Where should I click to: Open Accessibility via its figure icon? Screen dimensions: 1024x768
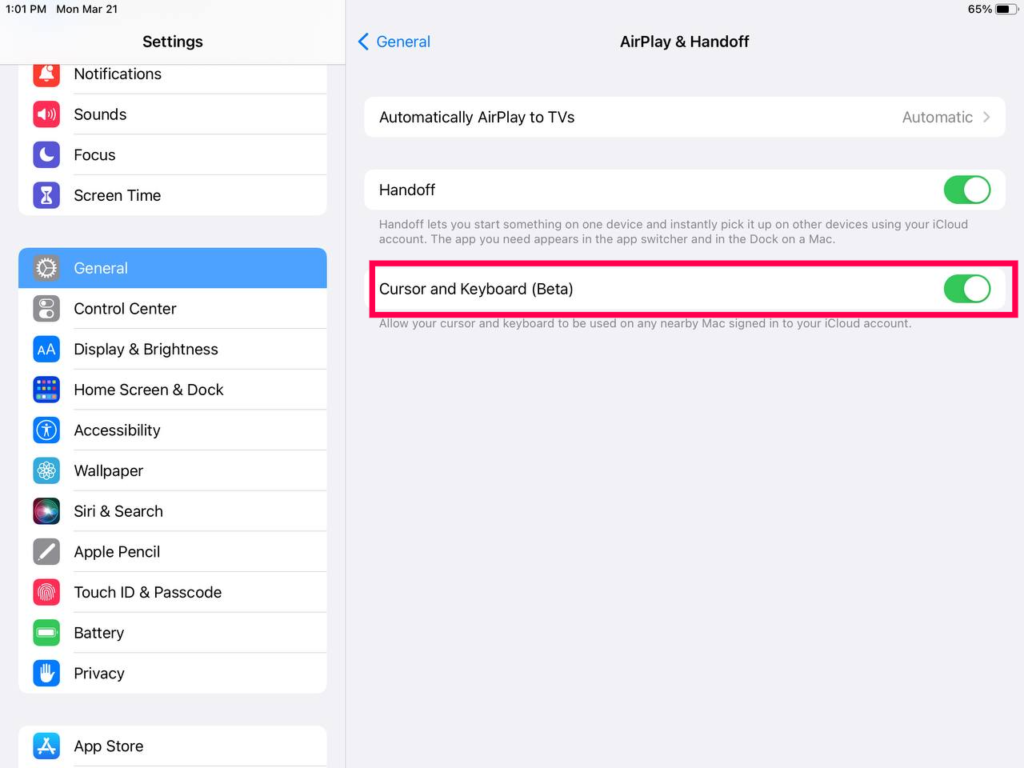point(46,430)
